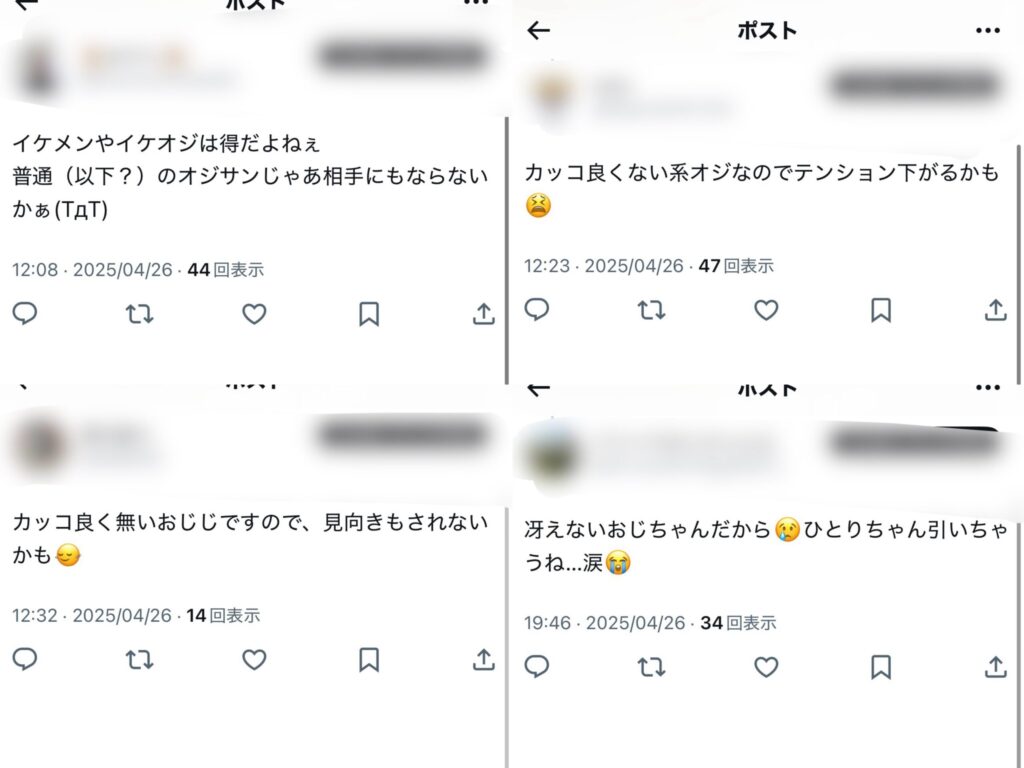Viewport: 1024px width, 768px height.
Task: Repost the 12:08 post about イケメン
Action: point(139,314)
